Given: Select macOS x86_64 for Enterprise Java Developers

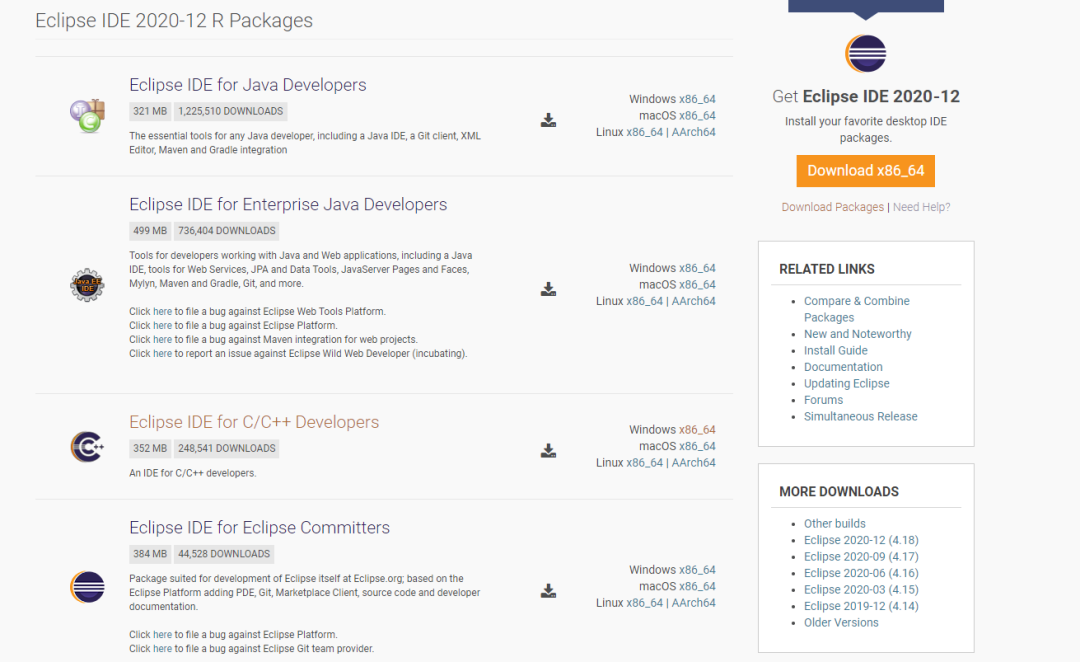Looking at the screenshot, I should tap(697, 285).
